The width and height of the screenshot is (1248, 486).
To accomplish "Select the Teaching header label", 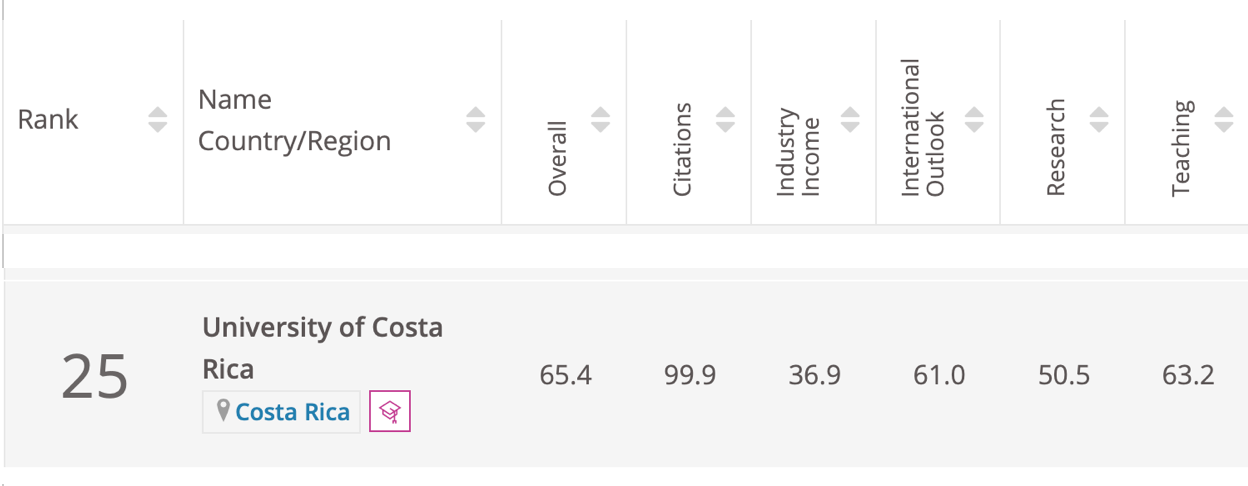I will point(1181,148).
